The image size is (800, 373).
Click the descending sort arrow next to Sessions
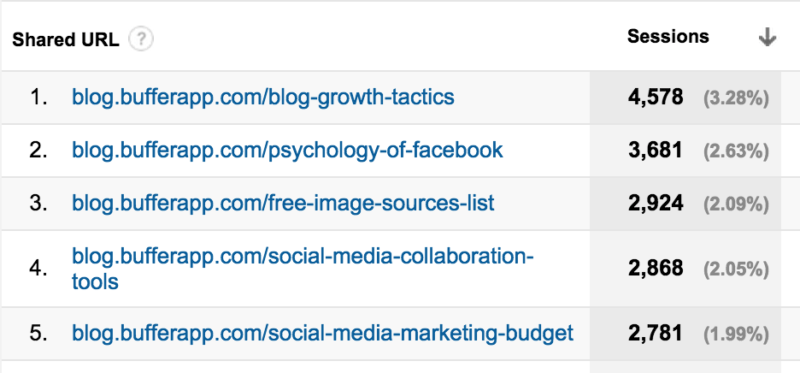tap(767, 37)
